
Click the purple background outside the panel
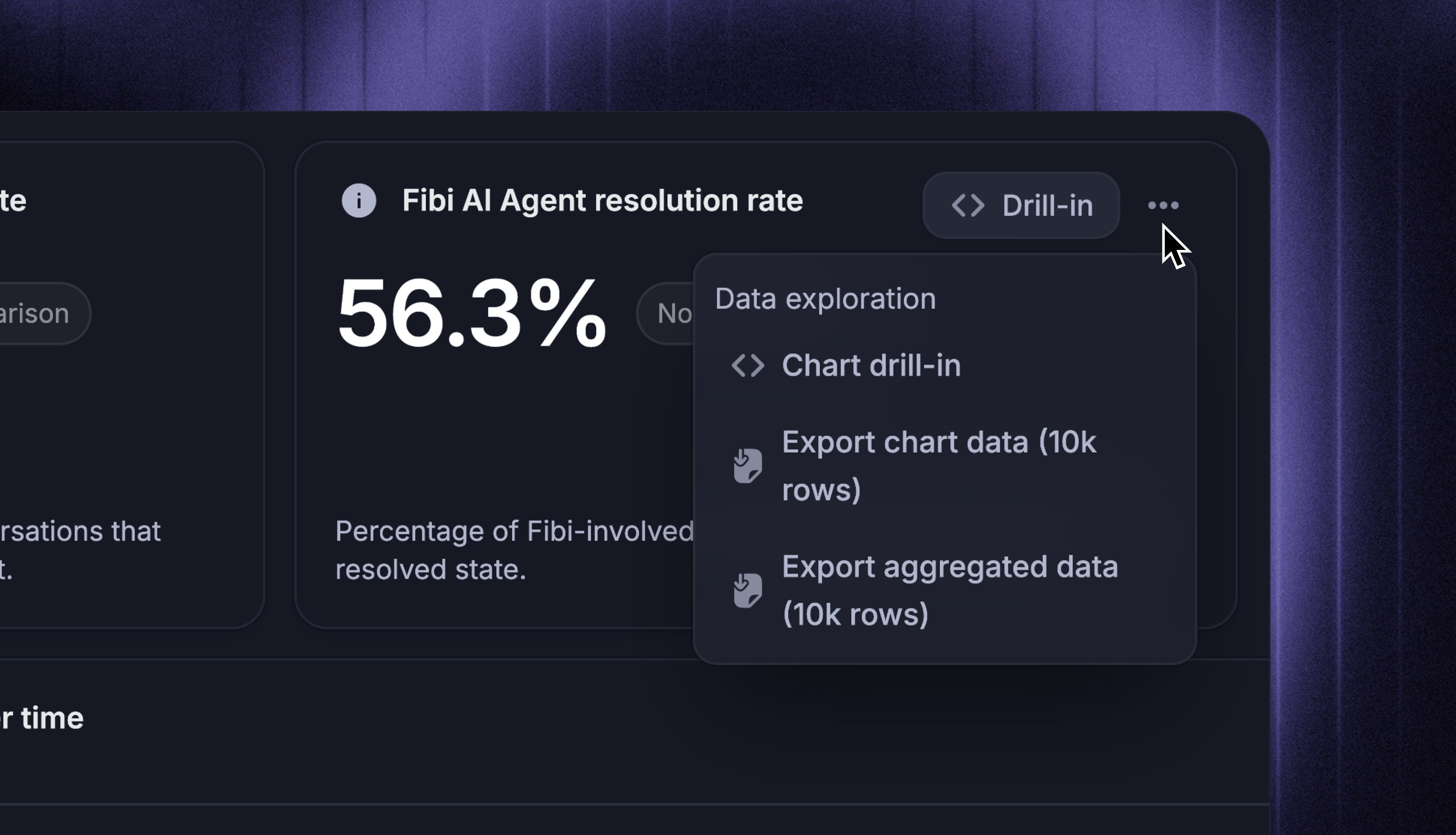[688, 52]
